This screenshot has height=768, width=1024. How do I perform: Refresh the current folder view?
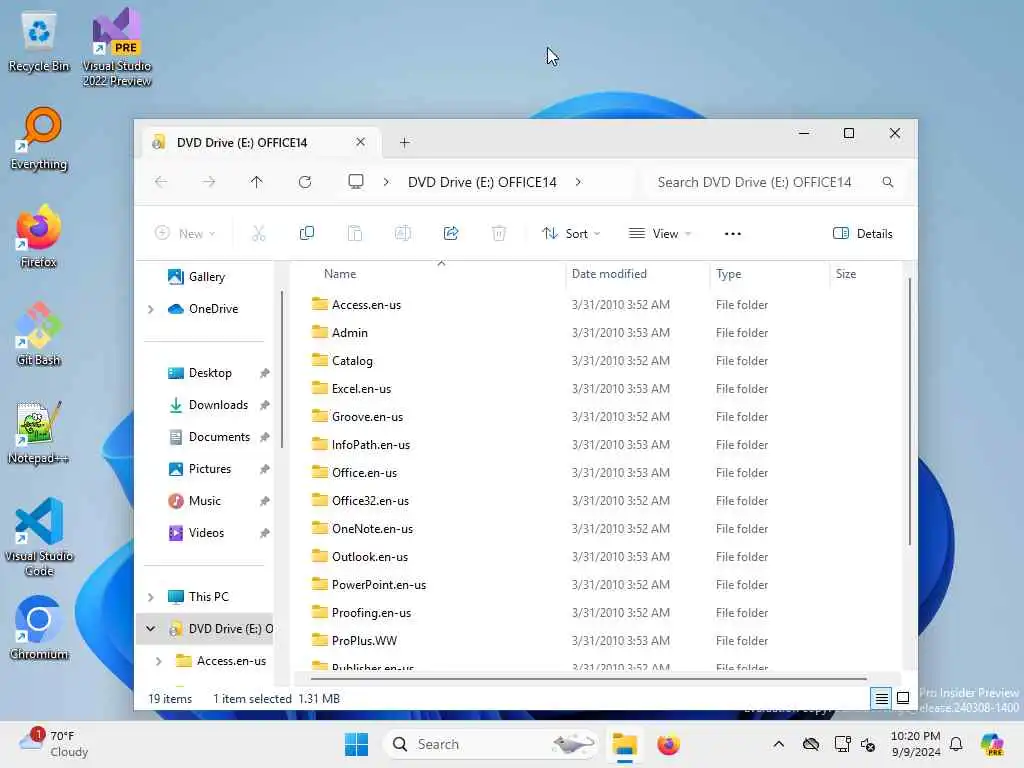click(x=305, y=182)
